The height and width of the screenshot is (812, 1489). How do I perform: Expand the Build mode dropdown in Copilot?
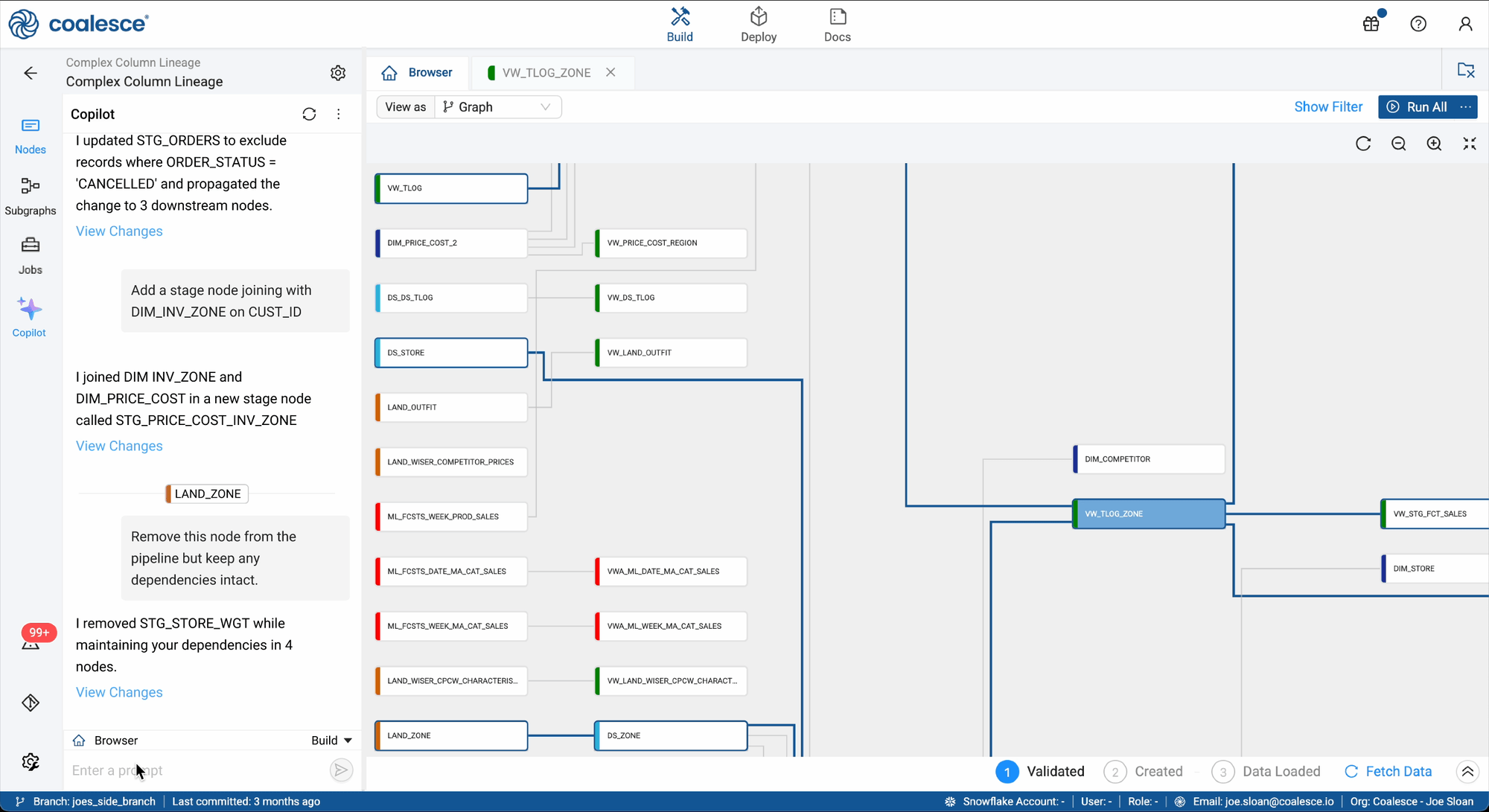tap(331, 740)
